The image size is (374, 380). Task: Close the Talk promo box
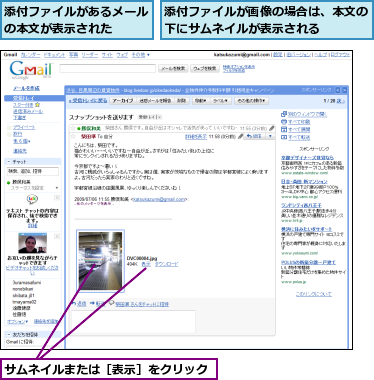[57, 198]
